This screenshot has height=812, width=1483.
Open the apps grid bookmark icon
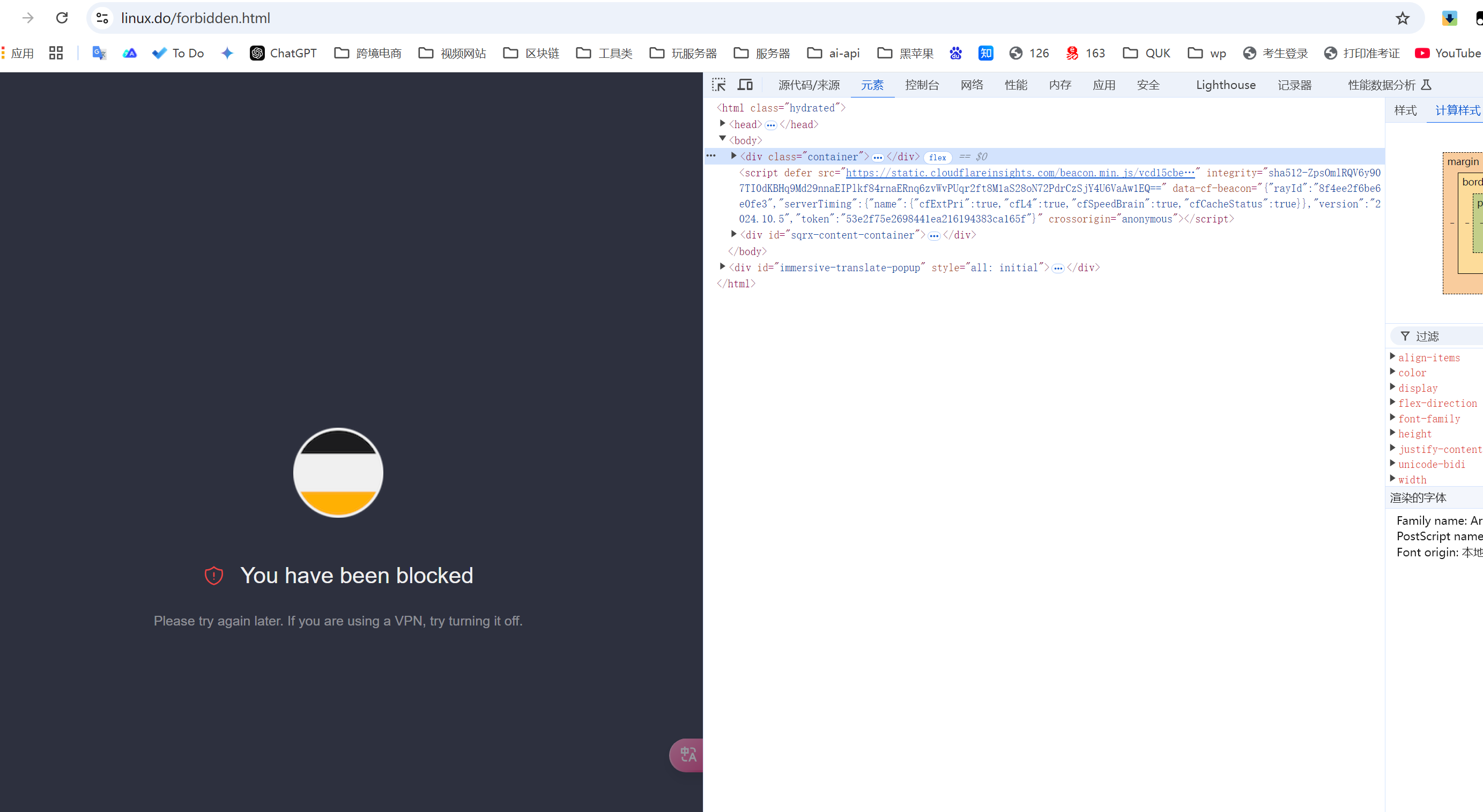56,53
